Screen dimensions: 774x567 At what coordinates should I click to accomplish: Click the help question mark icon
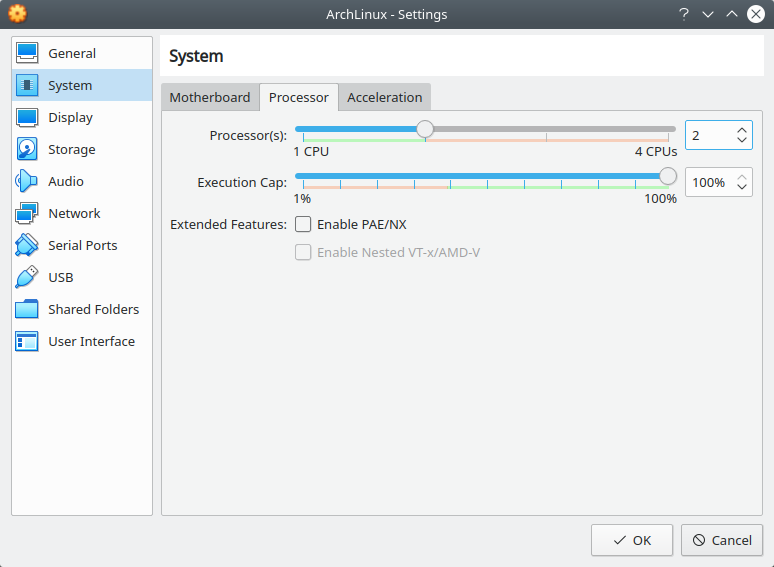pos(684,14)
